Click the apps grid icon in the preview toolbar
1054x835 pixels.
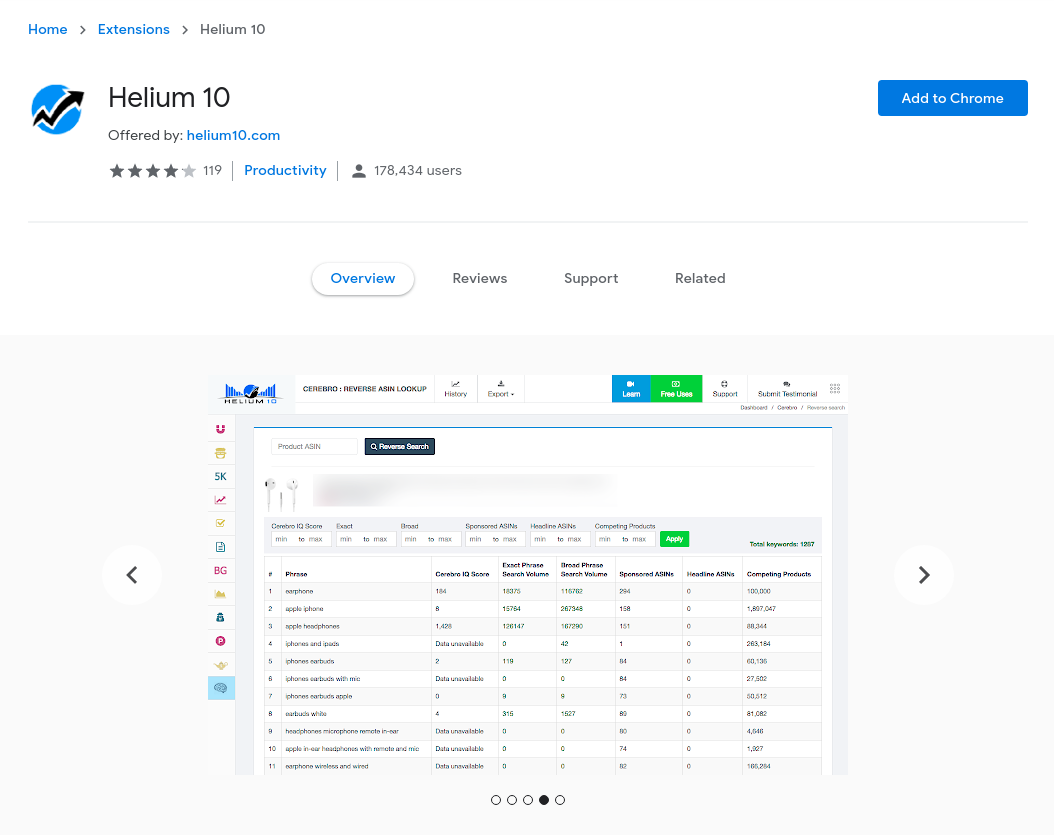[x=835, y=389]
